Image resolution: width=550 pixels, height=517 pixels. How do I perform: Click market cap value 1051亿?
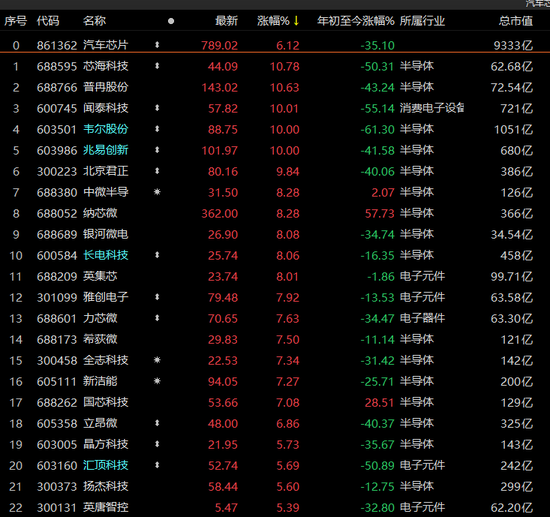(513, 129)
